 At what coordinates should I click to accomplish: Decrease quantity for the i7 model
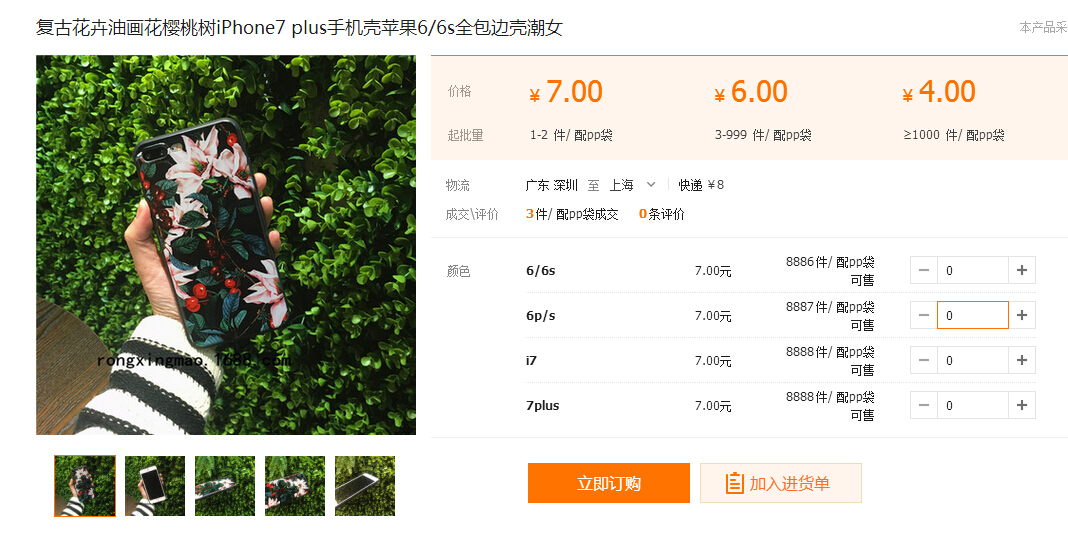coord(924,360)
